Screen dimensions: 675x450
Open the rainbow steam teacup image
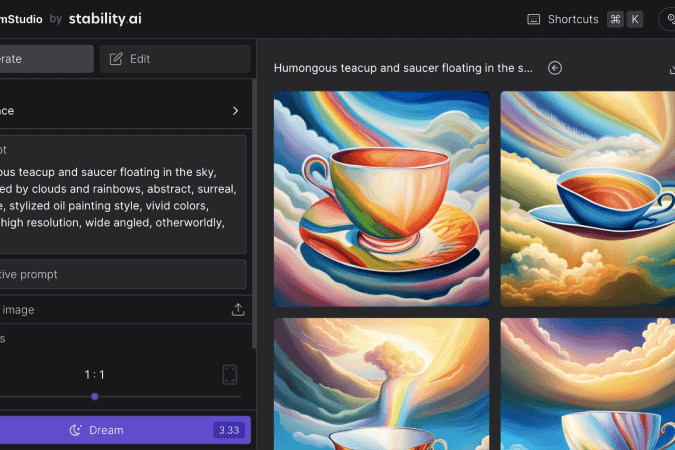coord(381,384)
